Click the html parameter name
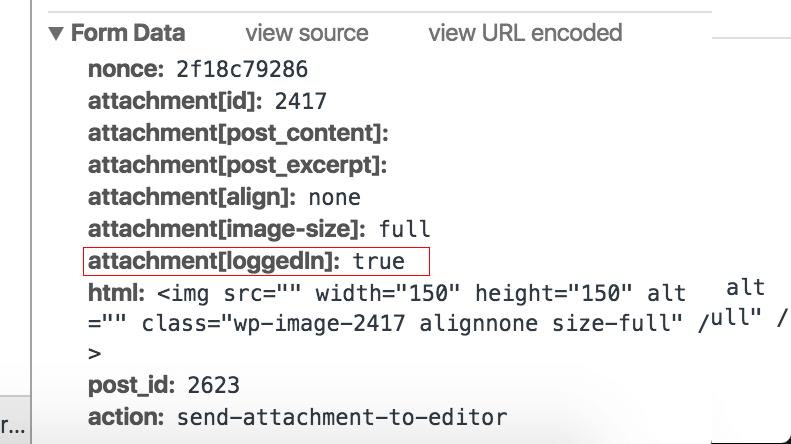 click(117, 293)
